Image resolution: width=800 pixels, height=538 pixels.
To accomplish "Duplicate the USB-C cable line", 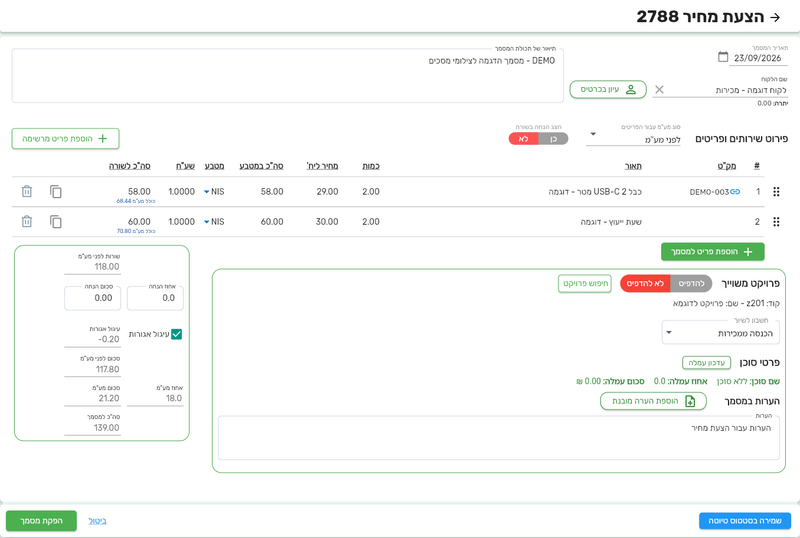I will 56,192.
